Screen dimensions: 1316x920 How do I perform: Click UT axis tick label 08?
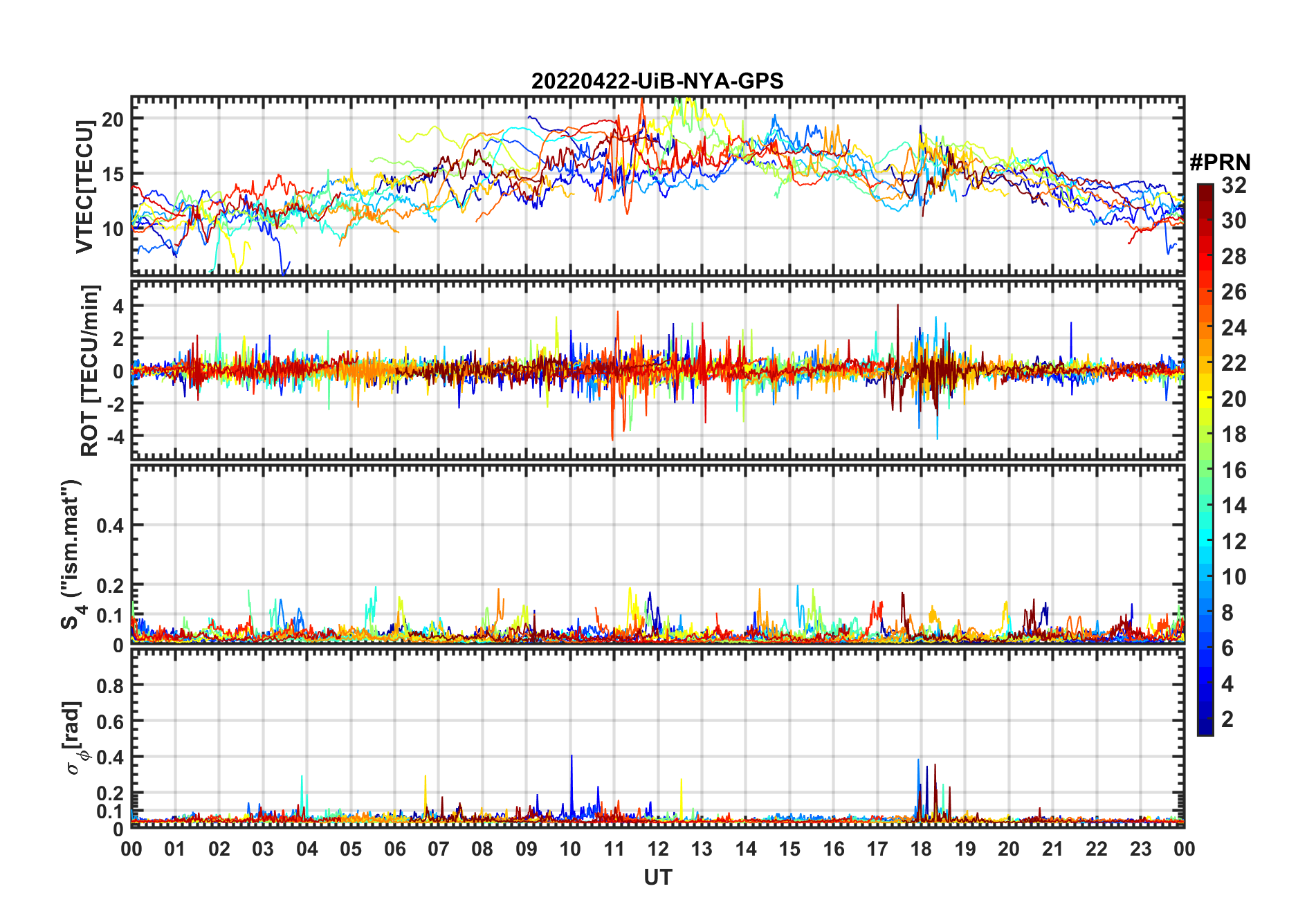coord(482,849)
